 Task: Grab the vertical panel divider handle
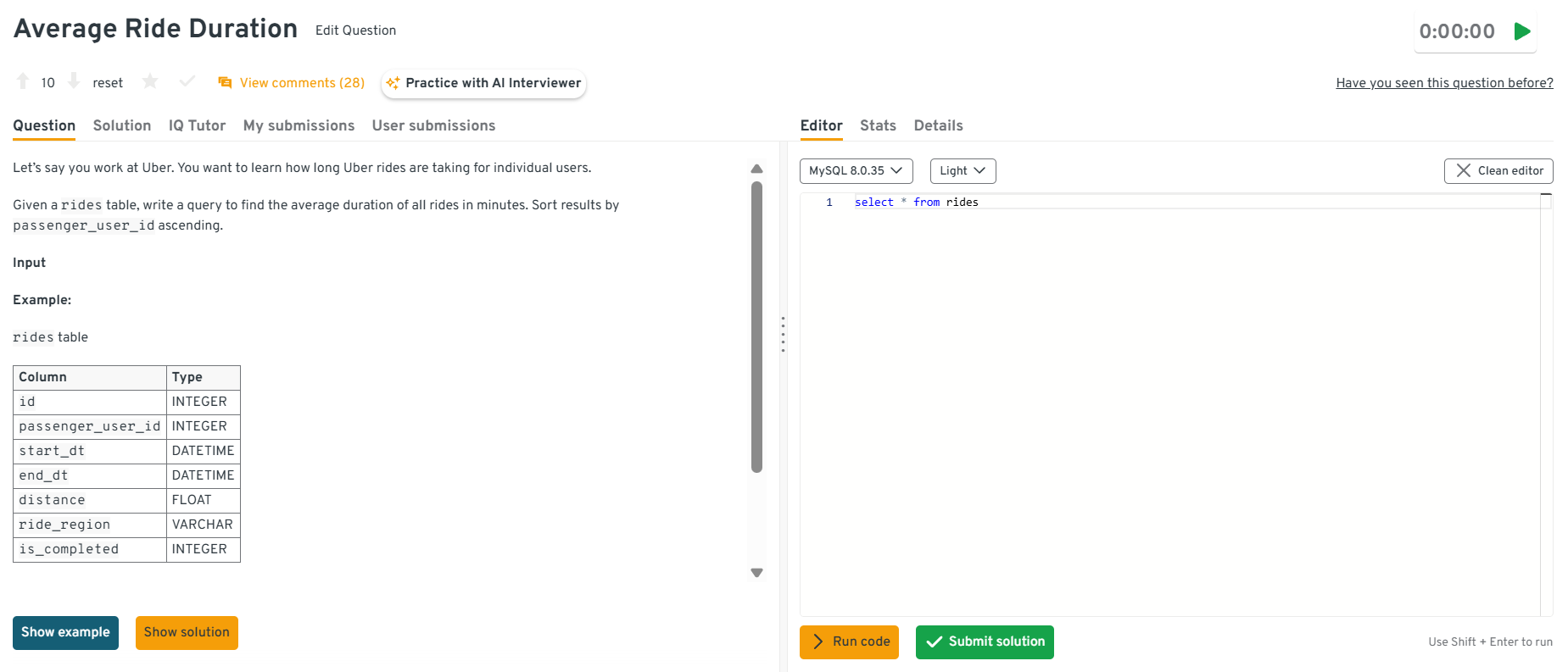coord(783,335)
